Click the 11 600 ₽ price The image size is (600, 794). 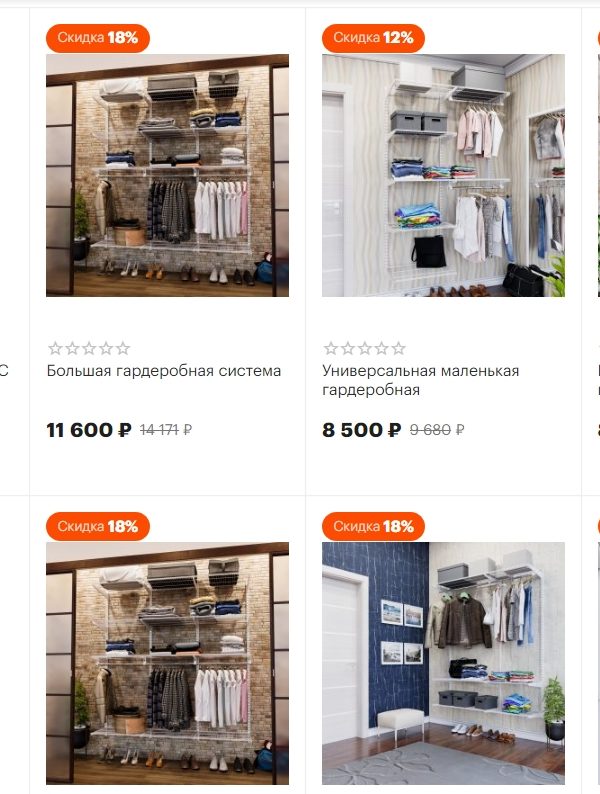[89, 430]
